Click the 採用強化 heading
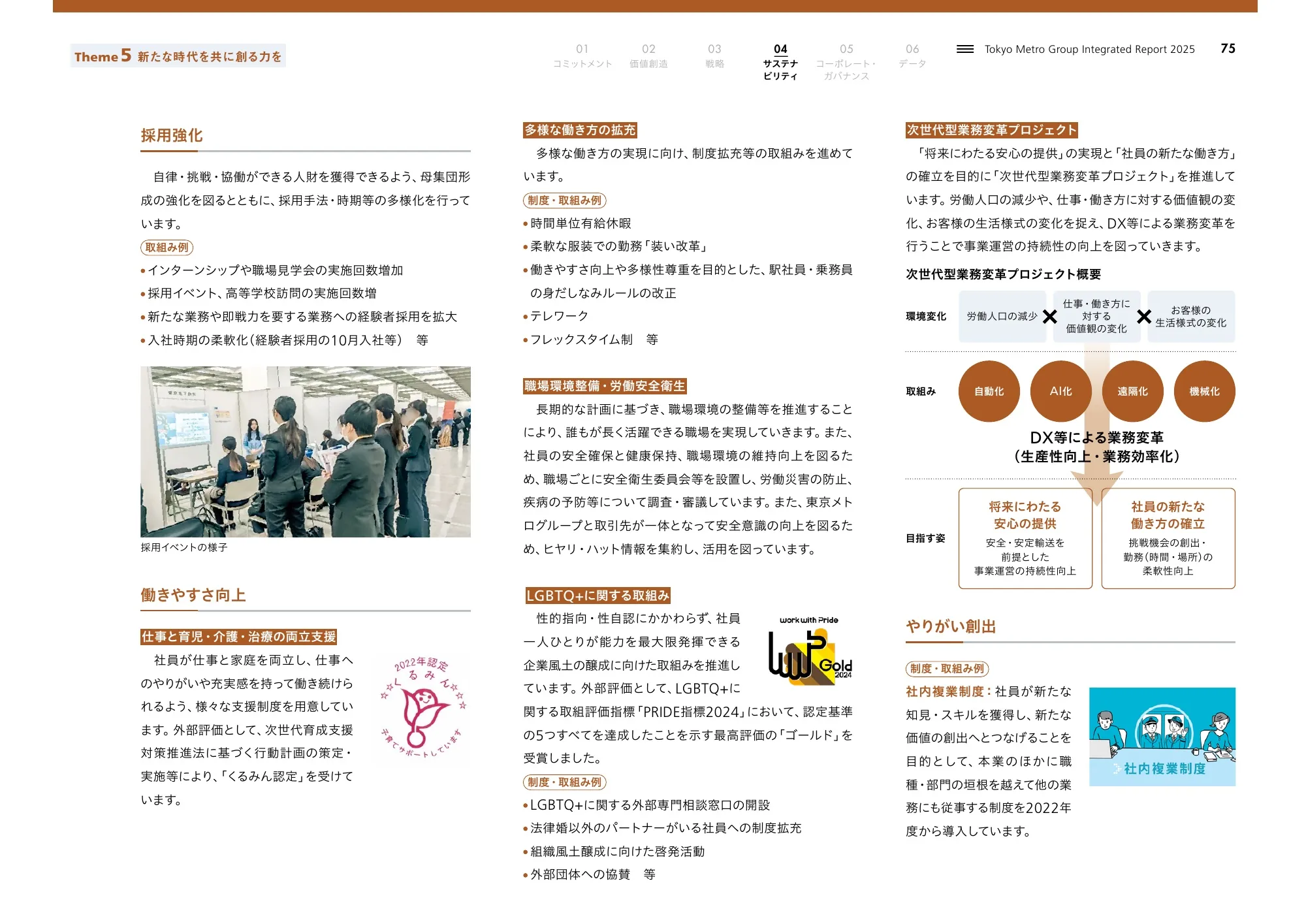The width and height of the screenshot is (1306, 924). click(x=172, y=135)
